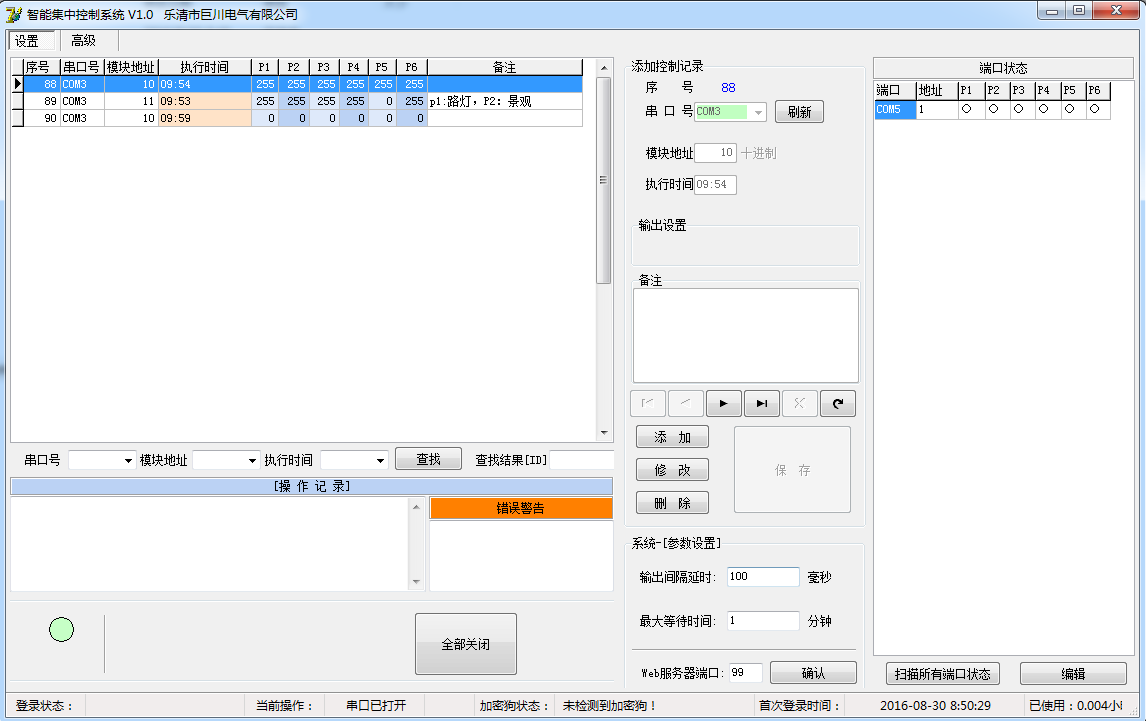1146x721 pixels.
Task: Toggle P6 status circle for COM5
Action: coord(1094,110)
